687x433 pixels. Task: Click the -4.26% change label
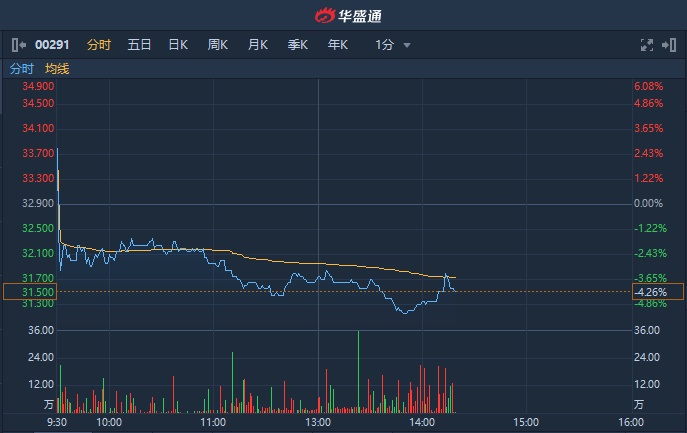pos(650,292)
